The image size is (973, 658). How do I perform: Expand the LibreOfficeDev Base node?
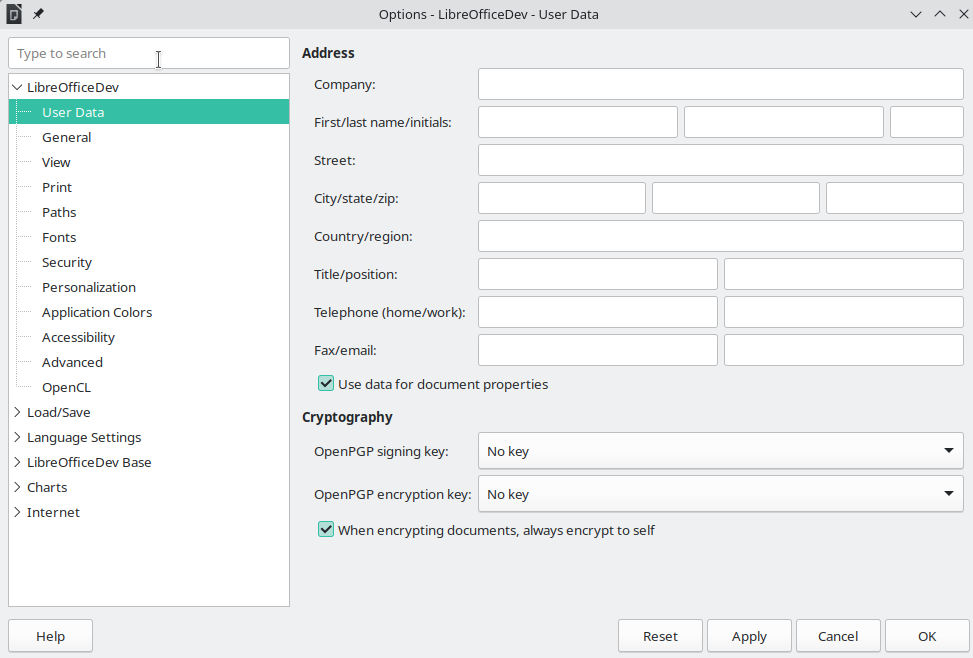(x=17, y=462)
